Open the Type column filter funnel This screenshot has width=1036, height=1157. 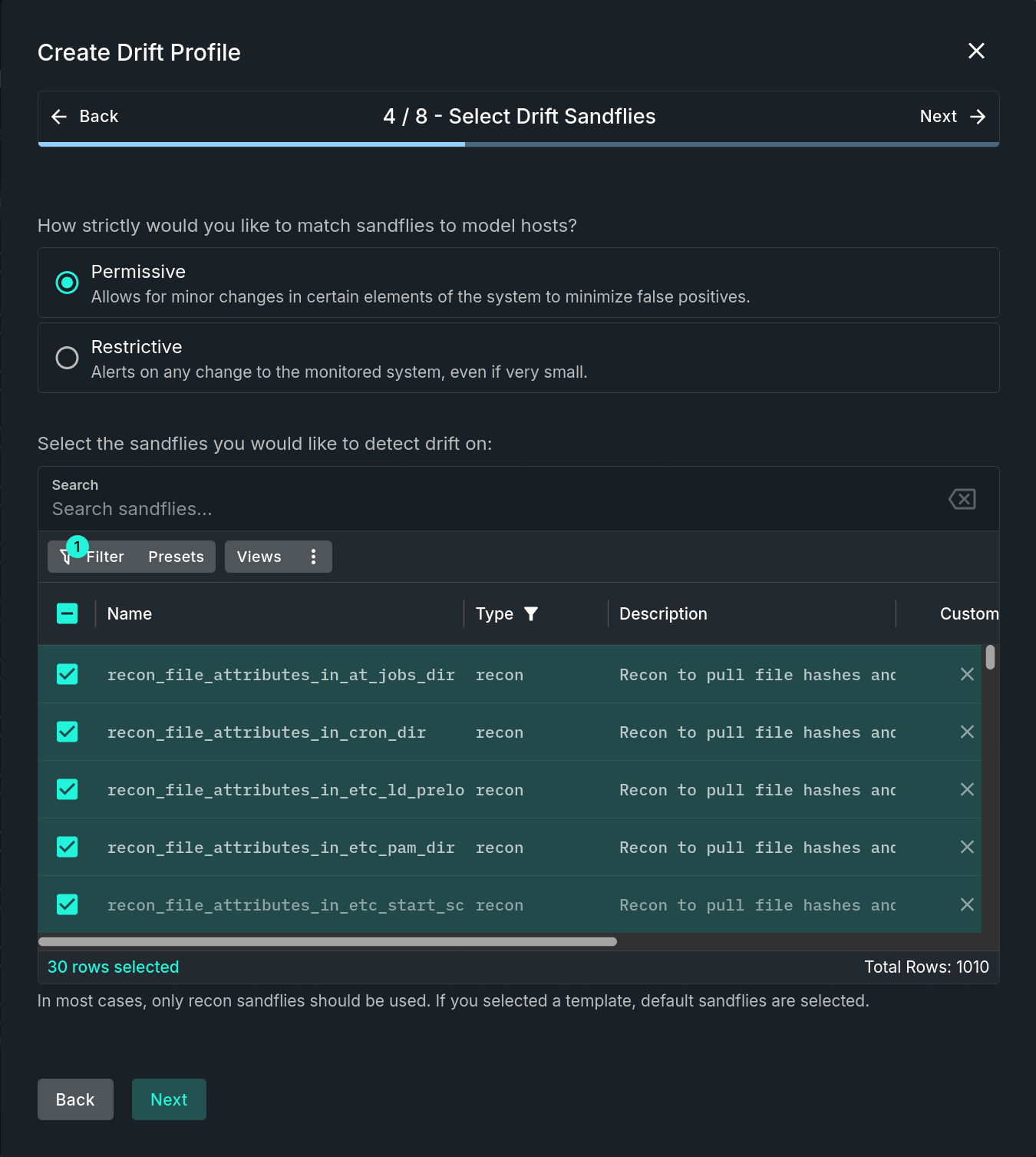pyautogui.click(x=531, y=613)
